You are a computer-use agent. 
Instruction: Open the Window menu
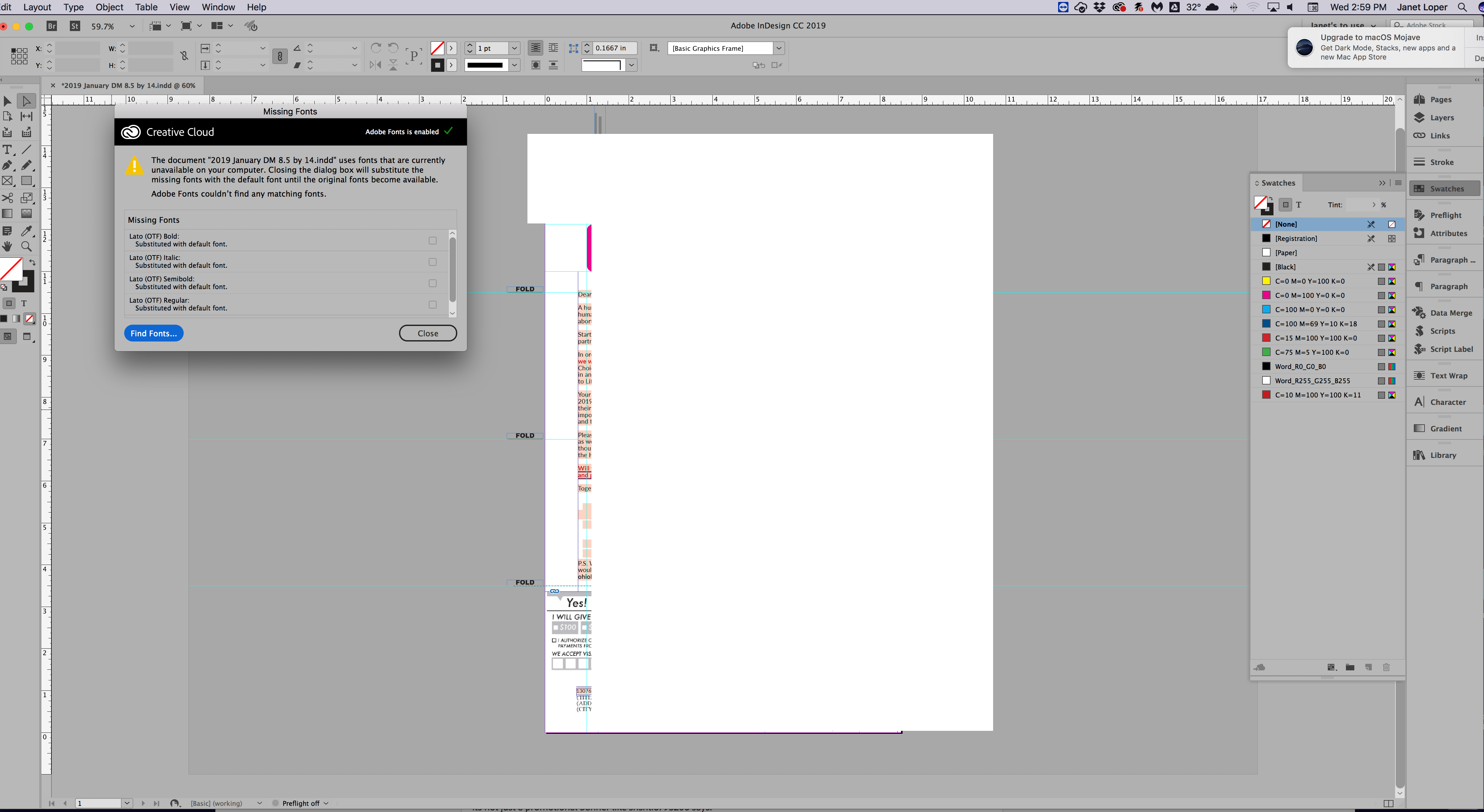click(218, 7)
